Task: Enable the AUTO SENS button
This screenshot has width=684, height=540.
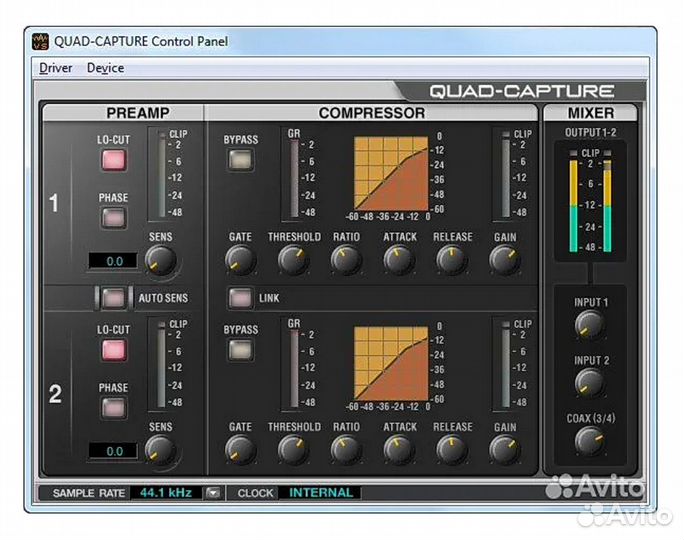Action: click(x=113, y=298)
